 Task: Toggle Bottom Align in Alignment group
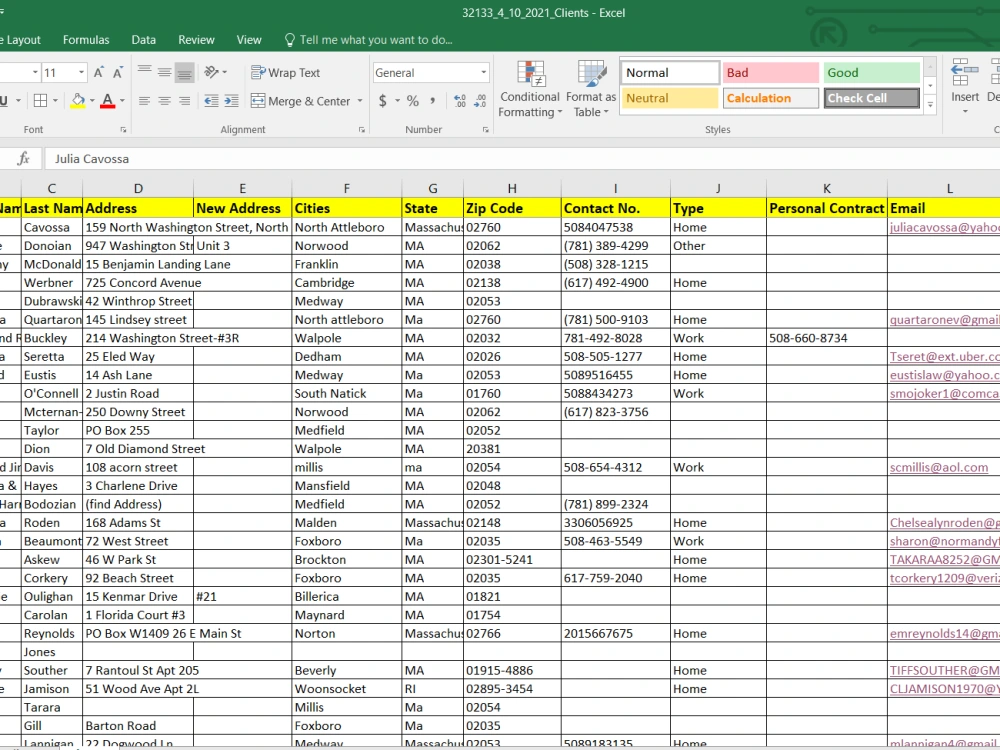[184, 72]
